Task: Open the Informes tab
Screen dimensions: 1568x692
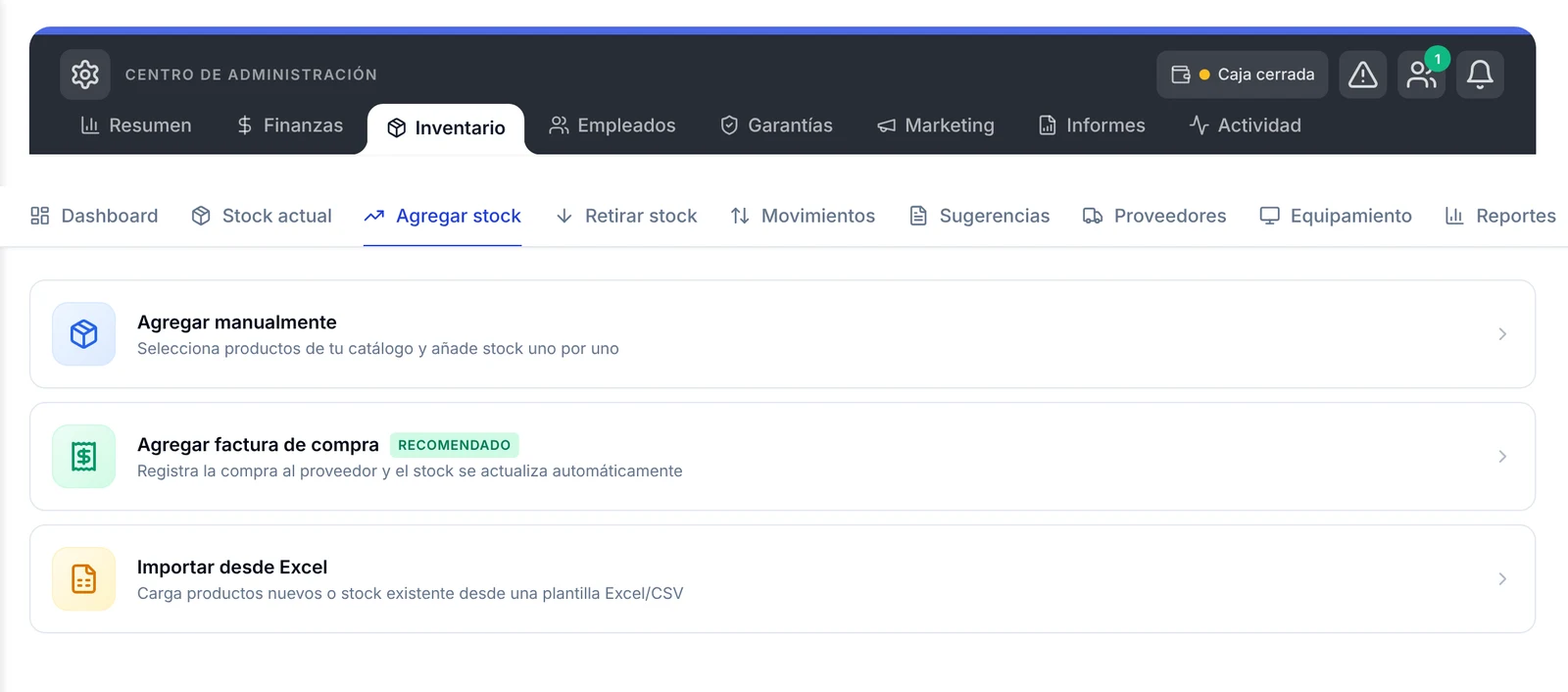Action: point(1092,125)
